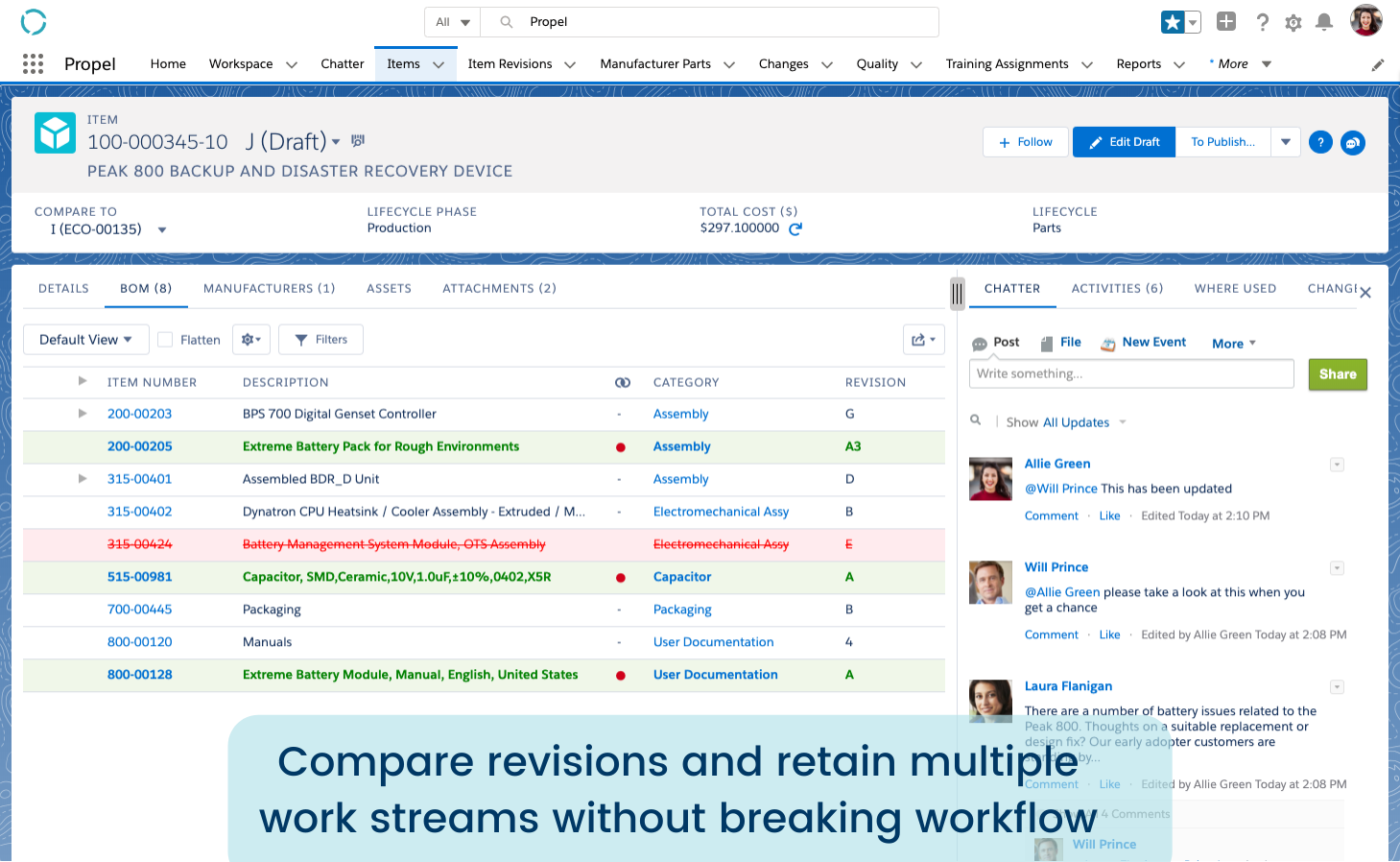Screen dimensions: 1400x862
Task: Open the blue chat bubble icon
Action: (x=1353, y=142)
